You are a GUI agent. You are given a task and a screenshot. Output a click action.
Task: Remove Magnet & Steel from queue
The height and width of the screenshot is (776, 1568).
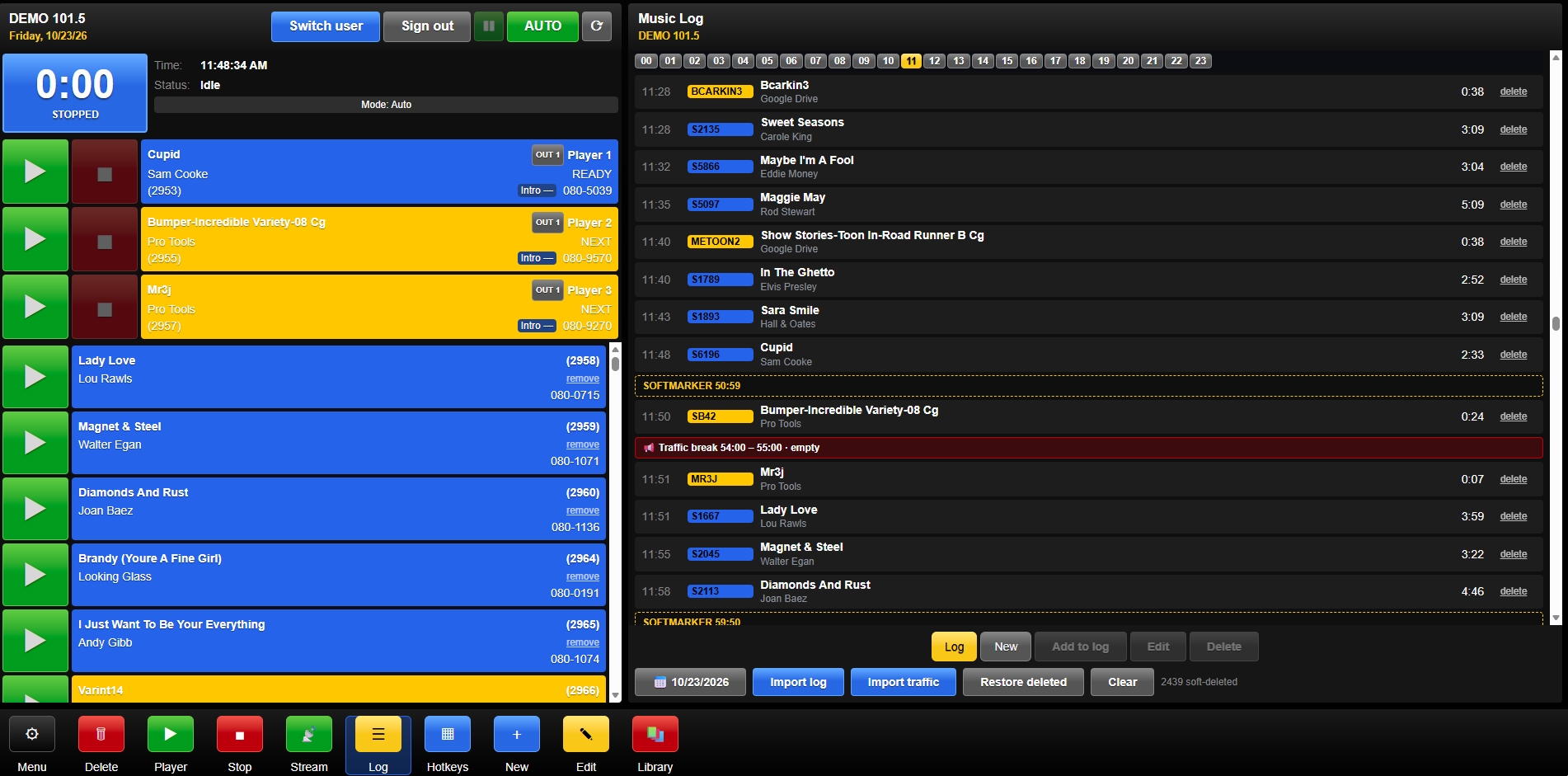point(583,444)
